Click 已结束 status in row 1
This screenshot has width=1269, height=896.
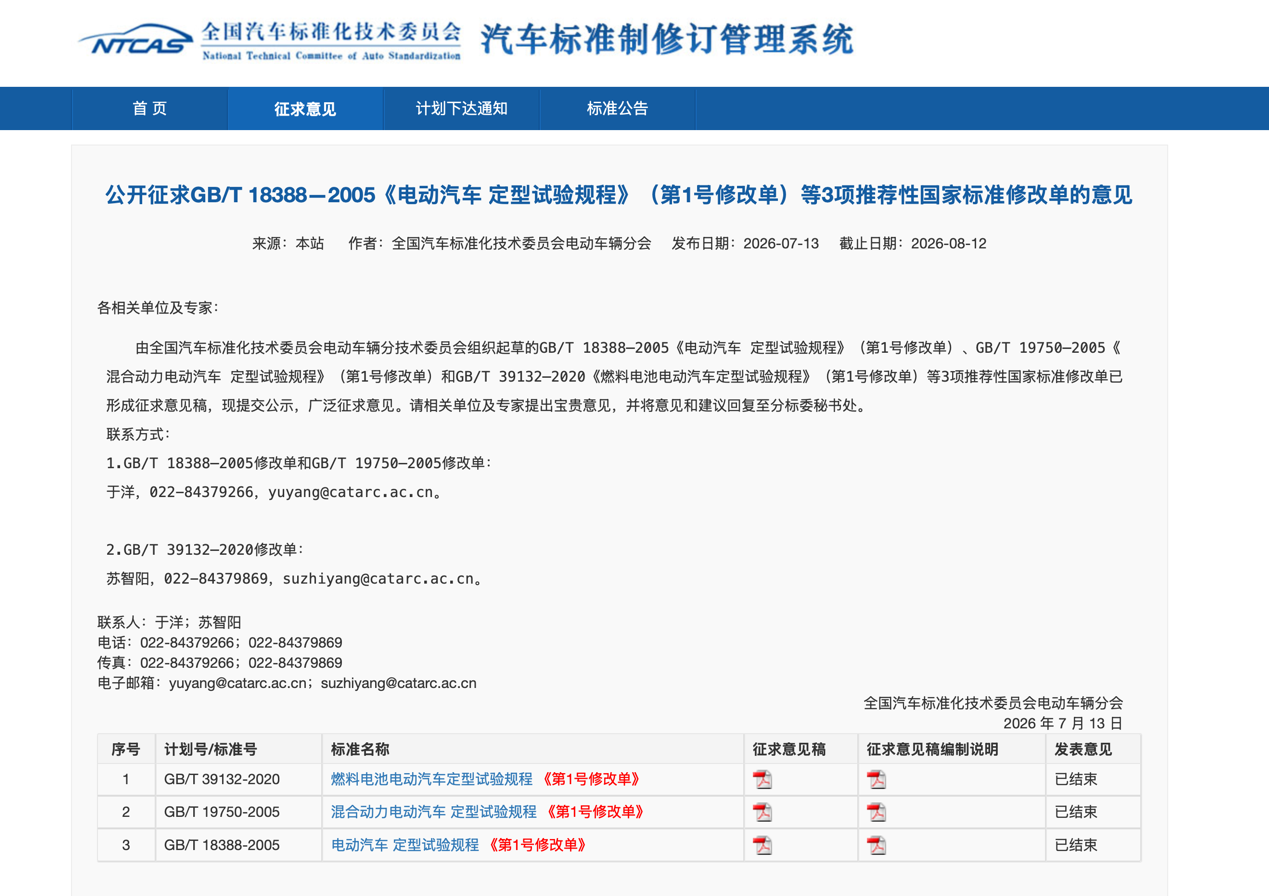[1076, 779]
